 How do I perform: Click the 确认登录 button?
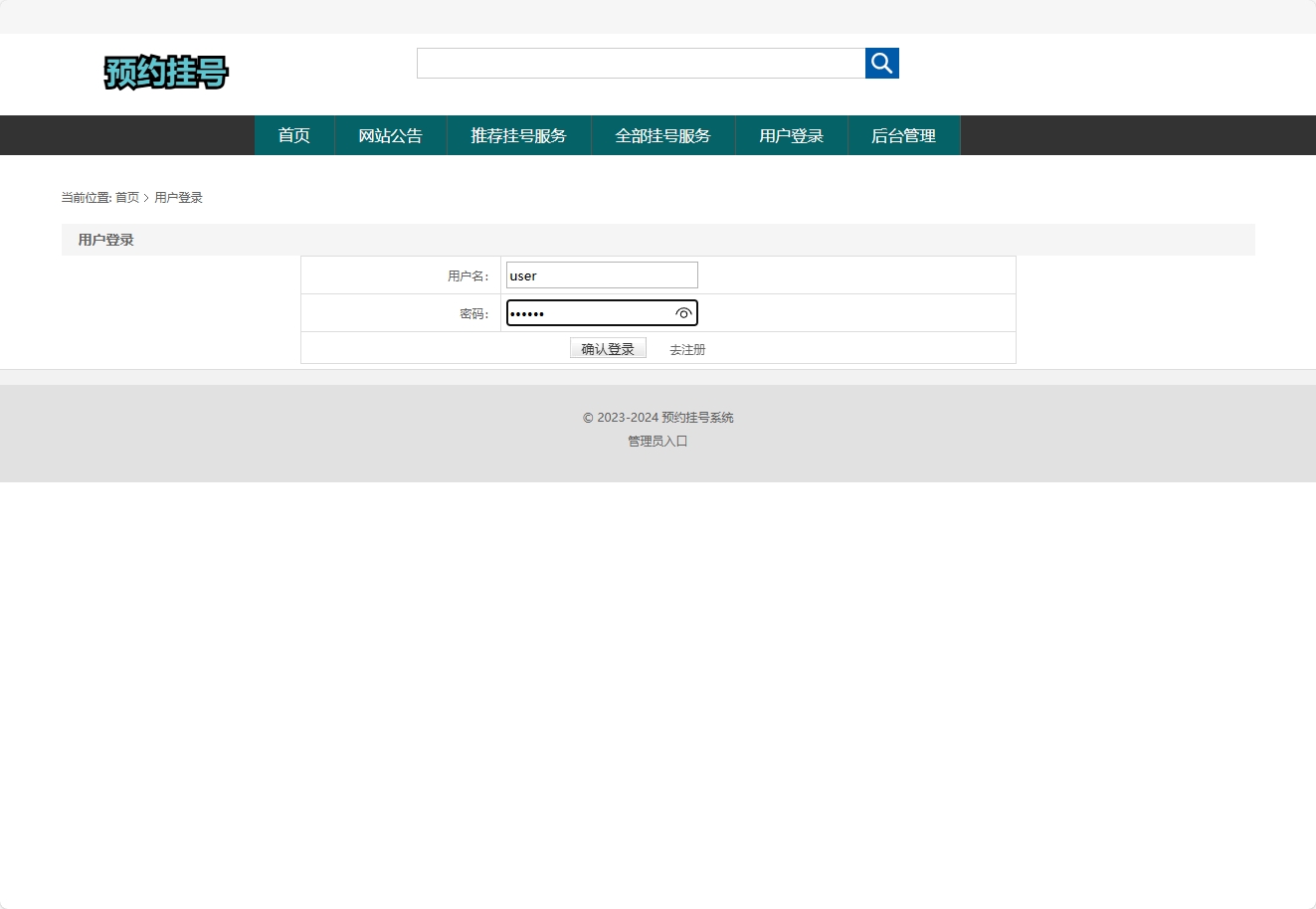[607, 347]
